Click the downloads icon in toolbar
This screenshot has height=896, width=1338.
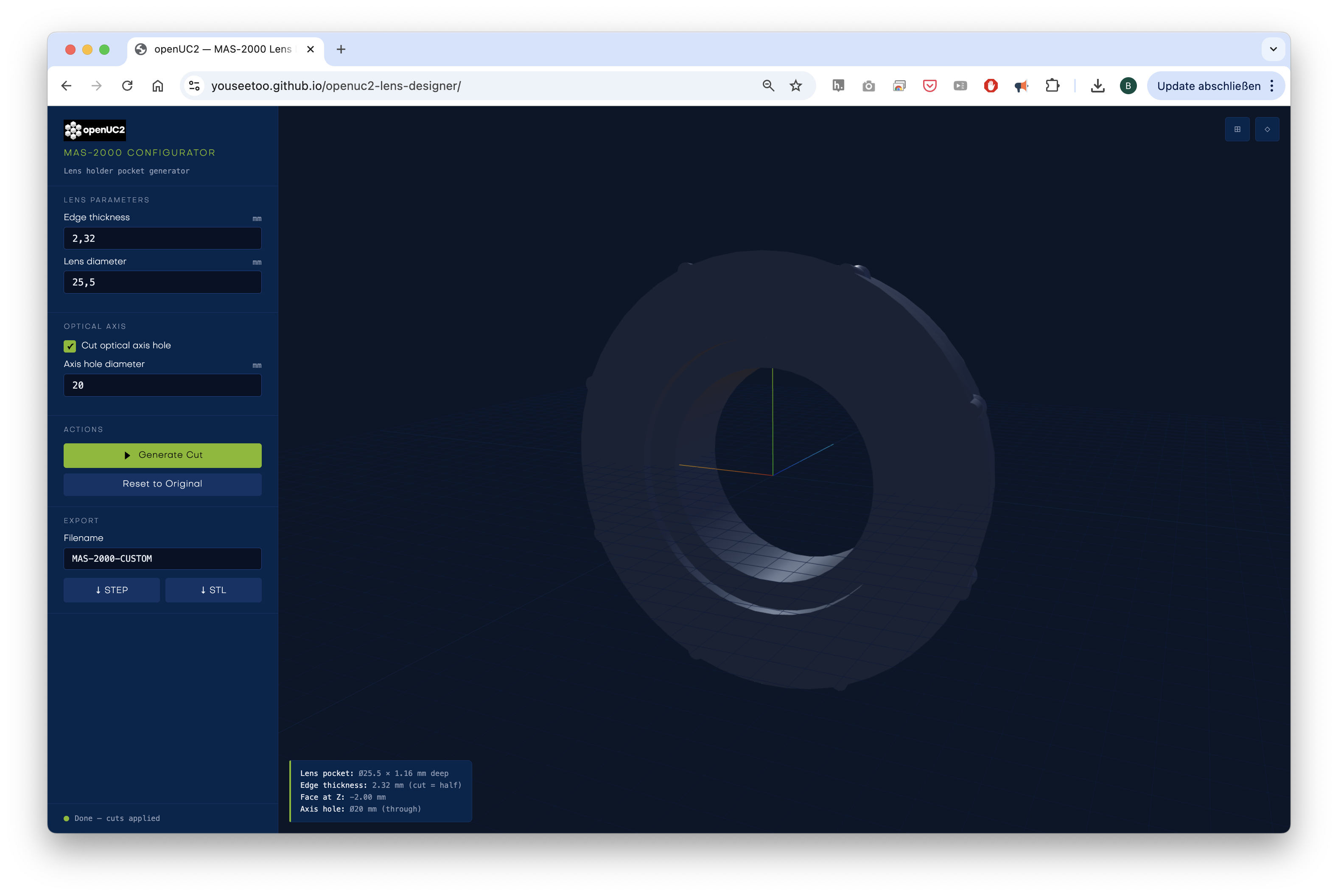click(x=1097, y=86)
